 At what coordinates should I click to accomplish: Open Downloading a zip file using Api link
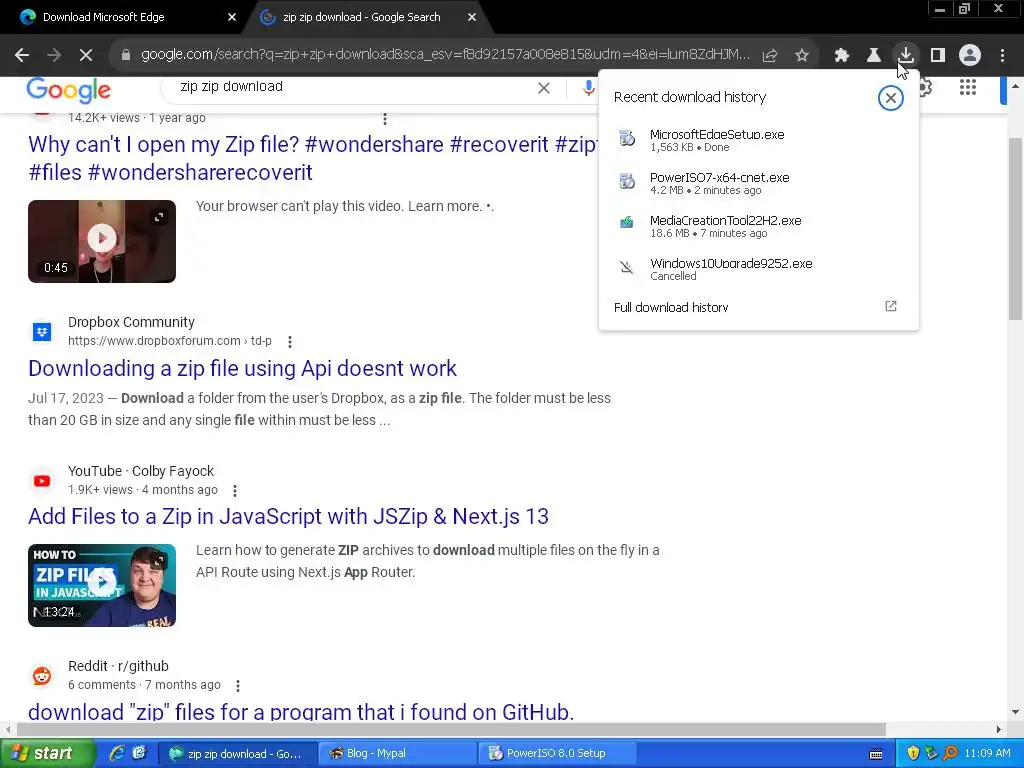click(x=242, y=368)
